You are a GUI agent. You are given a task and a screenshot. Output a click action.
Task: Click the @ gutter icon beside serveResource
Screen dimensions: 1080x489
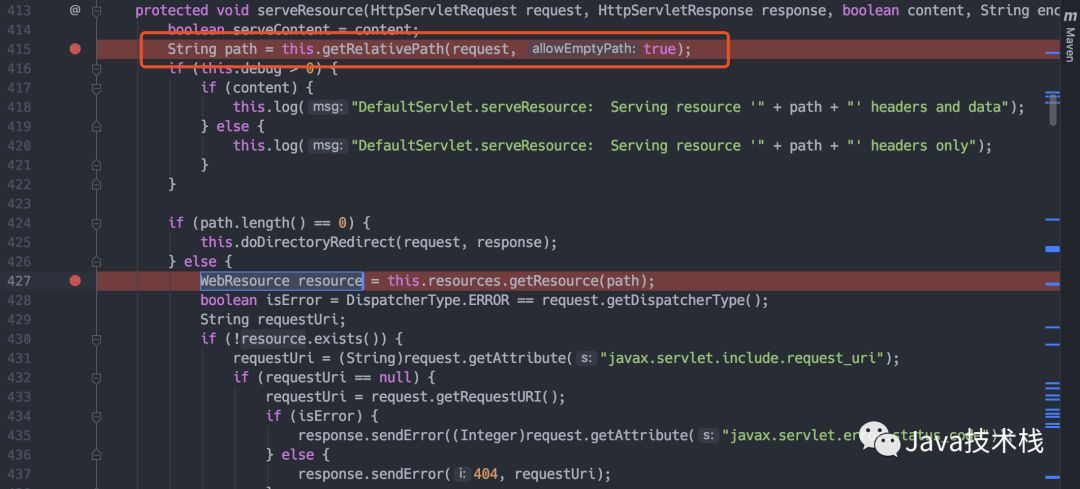(x=74, y=10)
